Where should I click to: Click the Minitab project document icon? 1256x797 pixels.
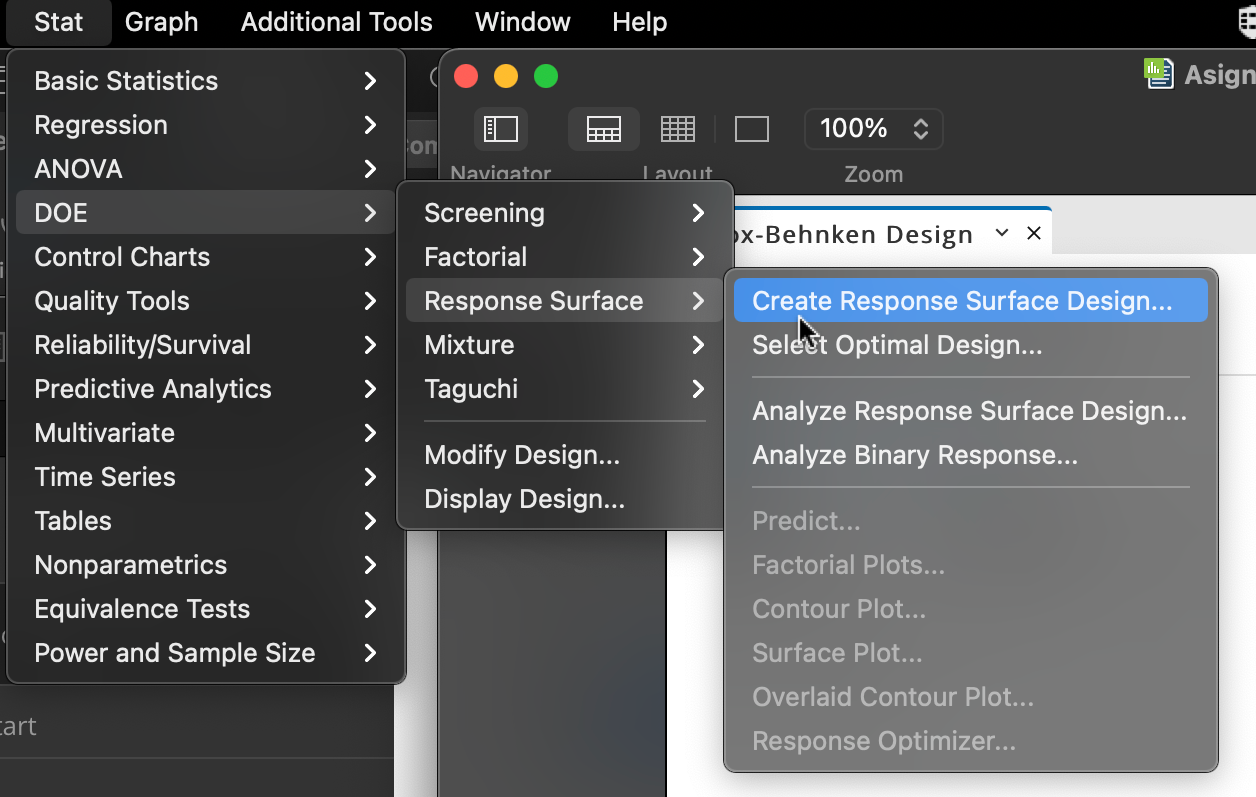coord(1160,74)
